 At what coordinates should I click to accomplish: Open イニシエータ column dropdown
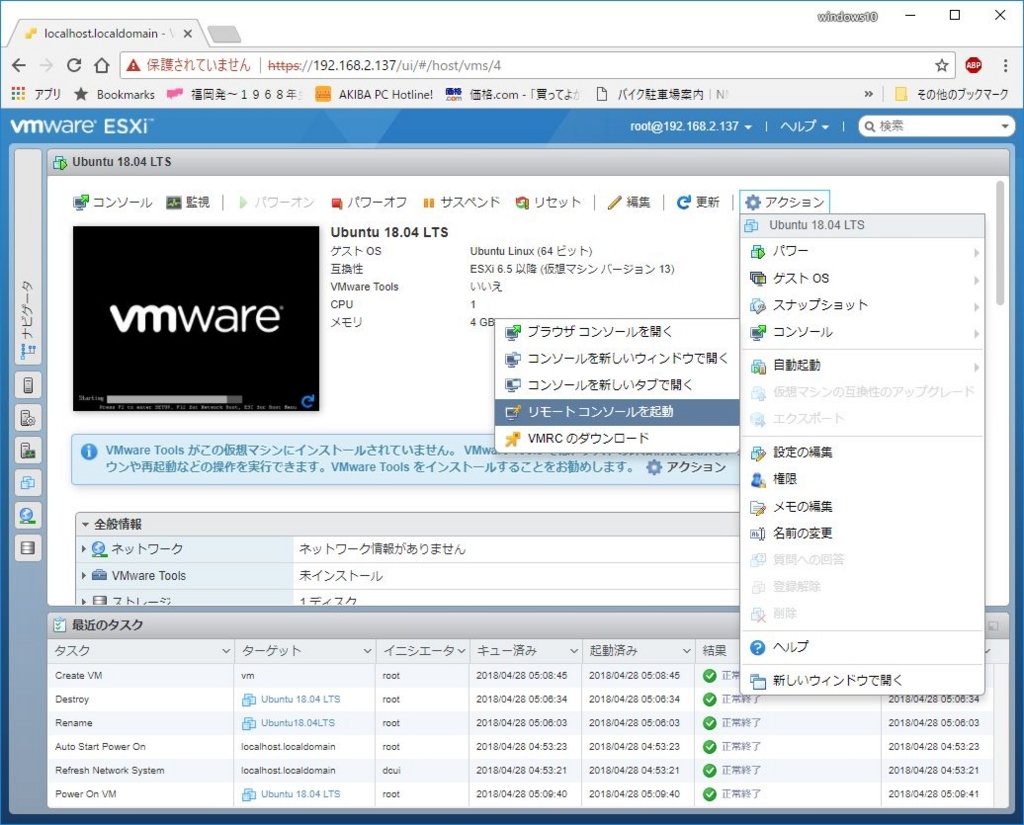coord(461,651)
